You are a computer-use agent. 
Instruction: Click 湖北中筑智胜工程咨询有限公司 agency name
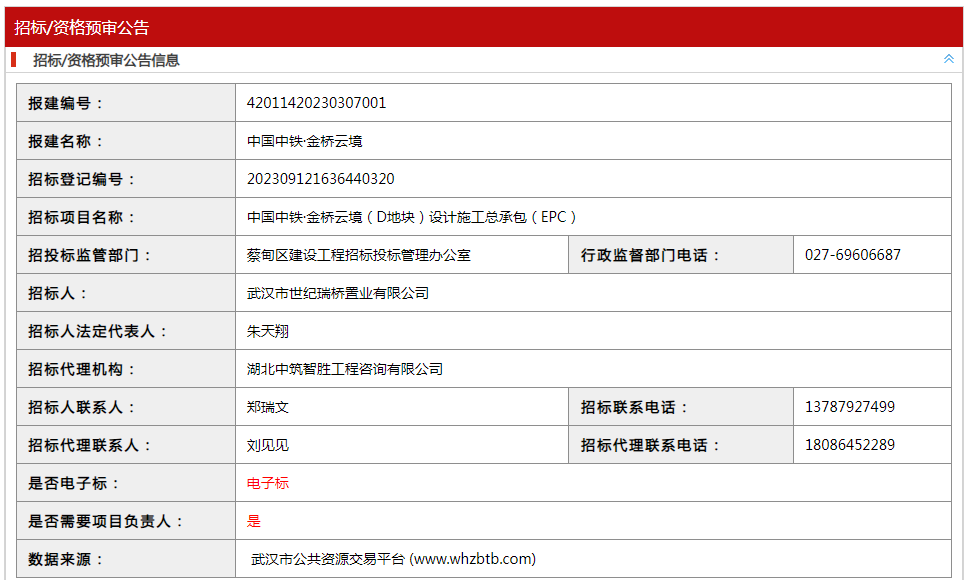[x=345, y=369]
